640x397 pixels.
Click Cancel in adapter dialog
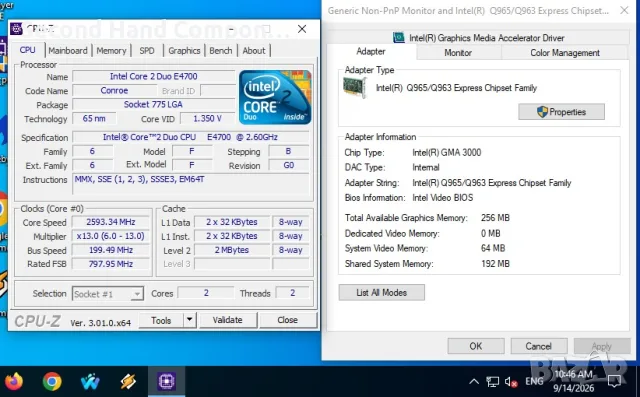click(539, 346)
